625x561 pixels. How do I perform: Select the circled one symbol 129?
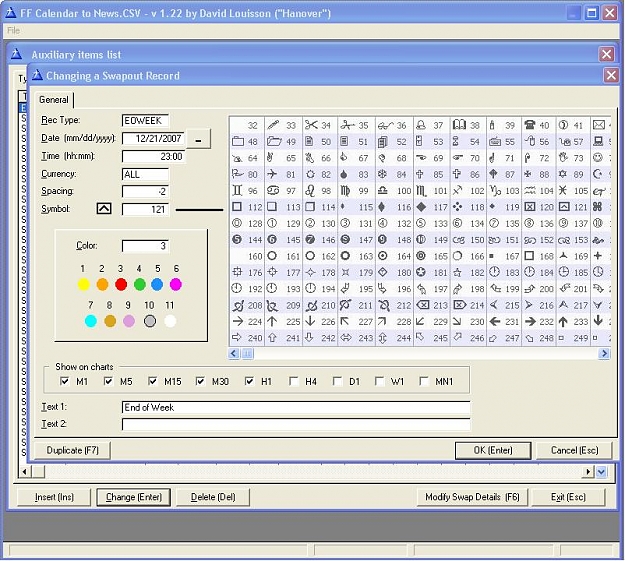(x=272, y=223)
